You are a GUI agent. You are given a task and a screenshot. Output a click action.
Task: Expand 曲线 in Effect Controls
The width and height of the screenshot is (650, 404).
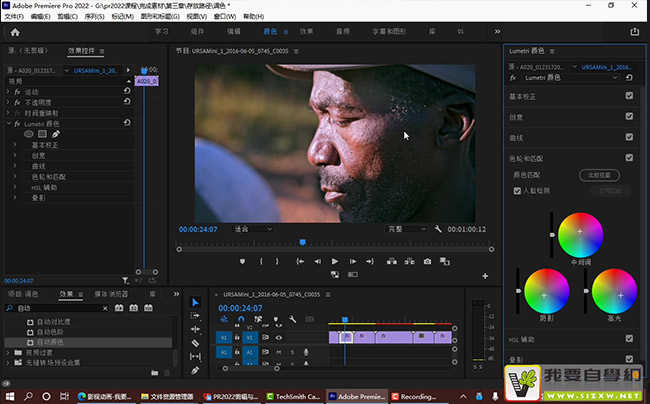[x=15, y=166]
